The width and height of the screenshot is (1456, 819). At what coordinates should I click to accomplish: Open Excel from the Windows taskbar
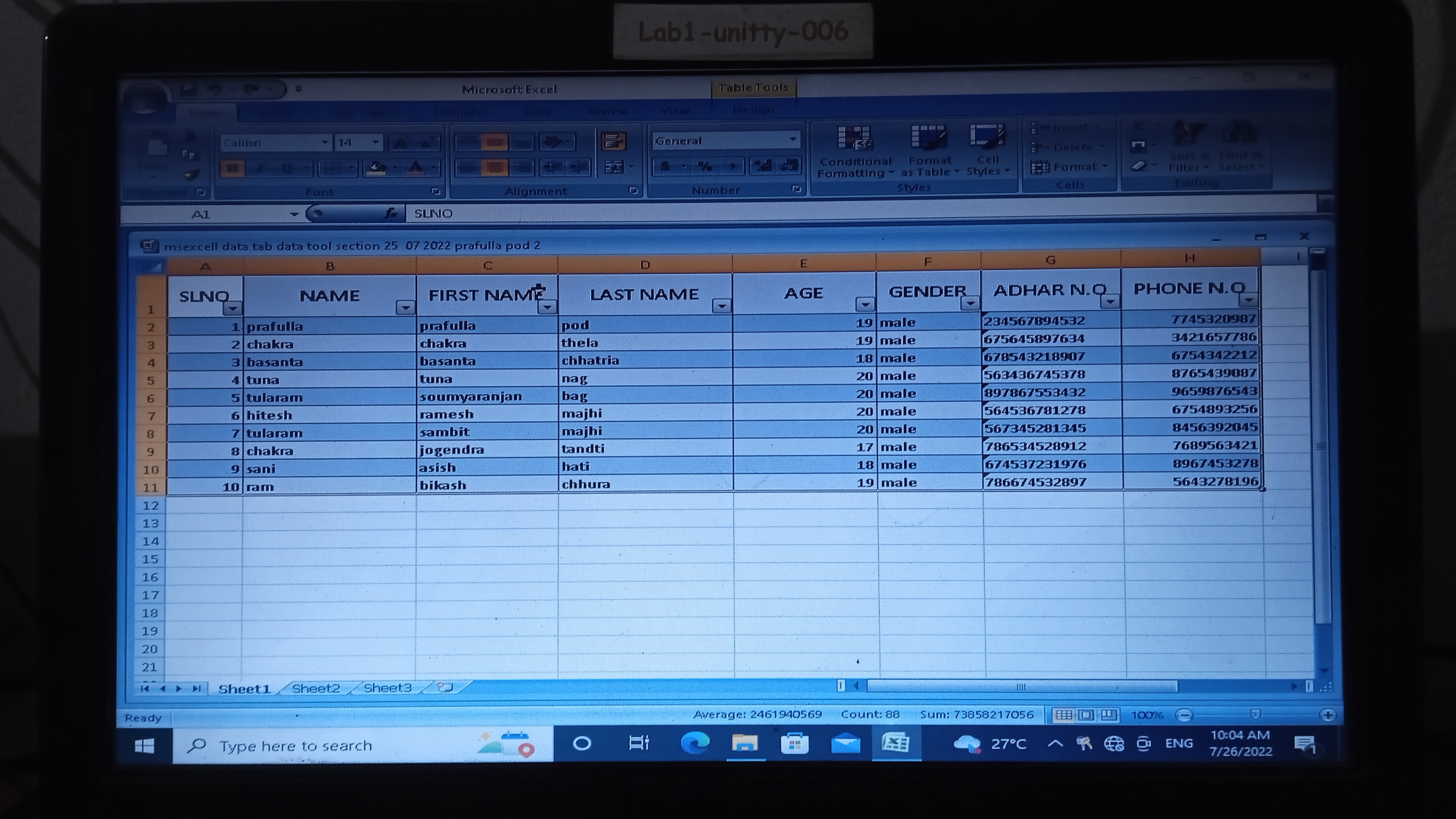(895, 743)
